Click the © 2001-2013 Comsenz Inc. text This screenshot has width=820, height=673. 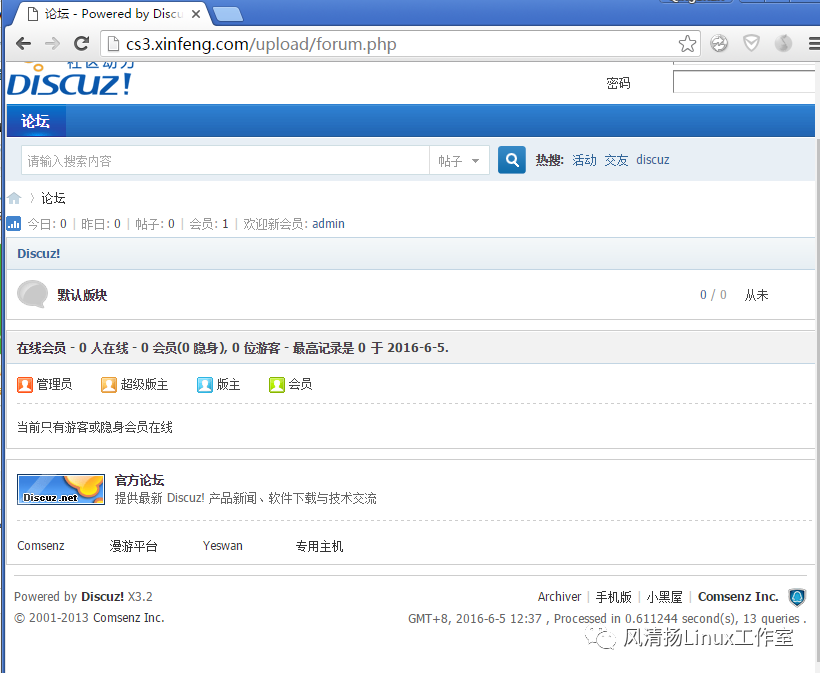pyautogui.click(x=89, y=618)
